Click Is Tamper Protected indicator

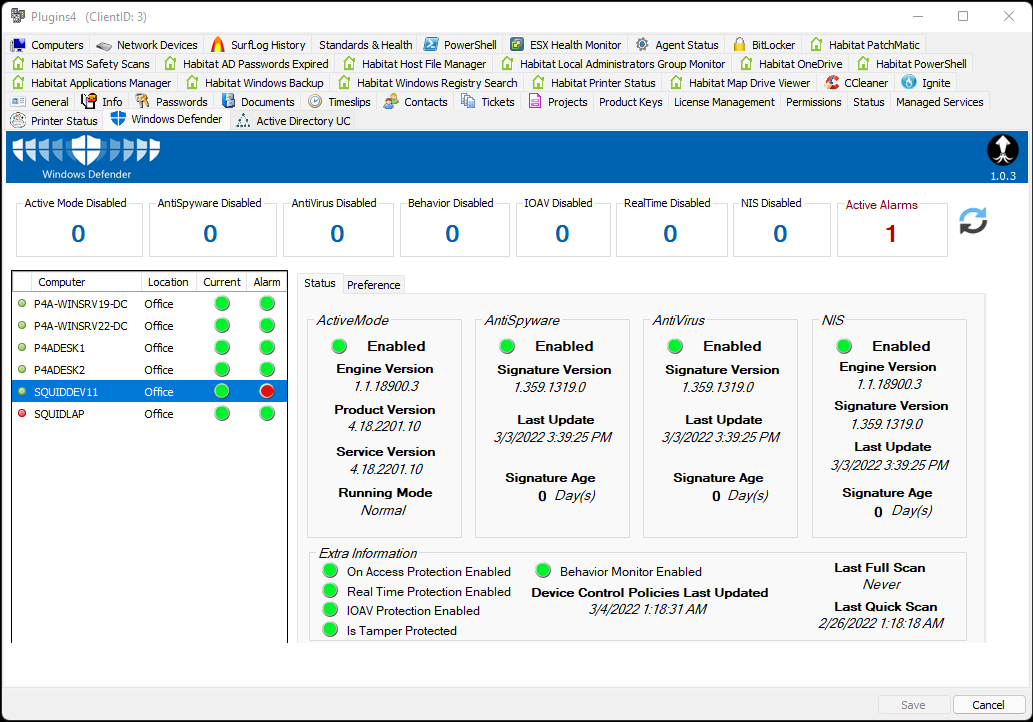pos(330,630)
